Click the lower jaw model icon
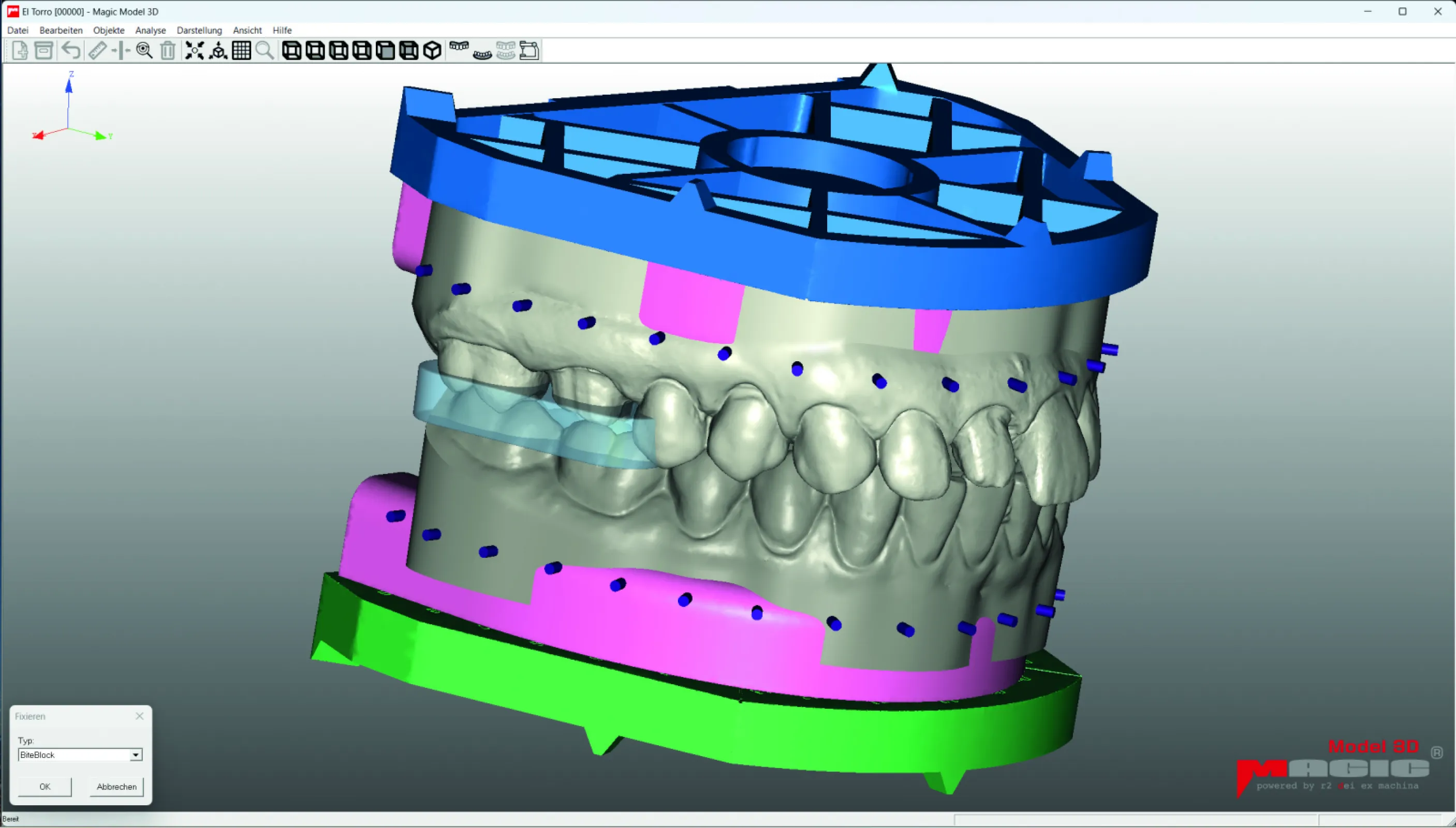The image size is (1456, 828). (482, 52)
